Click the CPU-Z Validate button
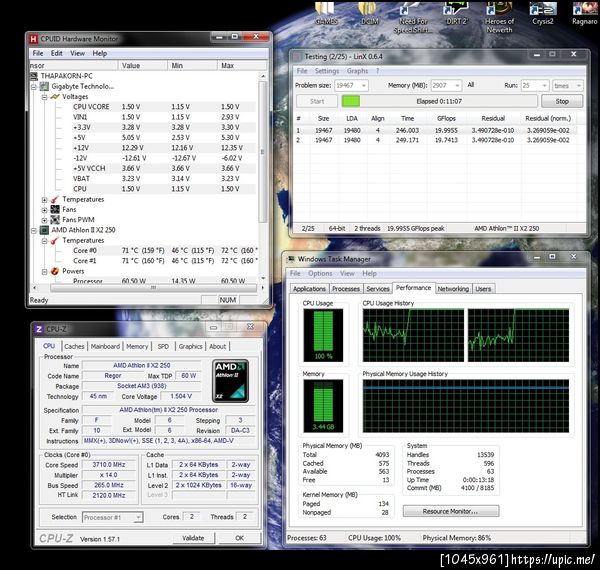This screenshot has height=570, width=600. (193, 538)
